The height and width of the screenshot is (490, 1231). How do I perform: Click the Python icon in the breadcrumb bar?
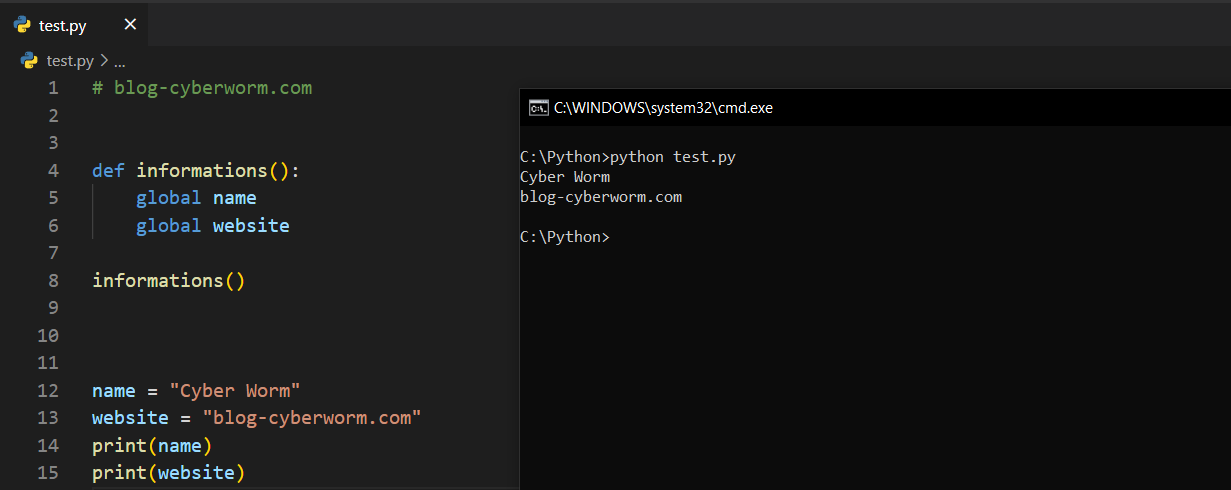point(30,61)
